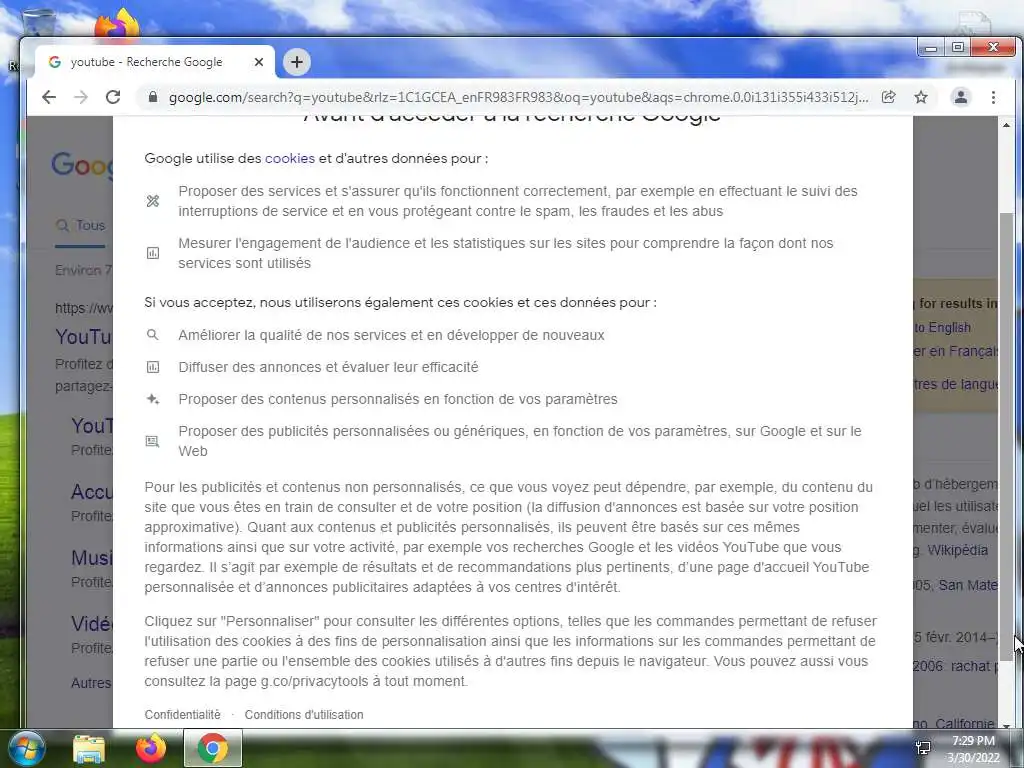The height and width of the screenshot is (768, 1024).
Task: Open Conditions d'utilisation link
Action: coord(304,714)
